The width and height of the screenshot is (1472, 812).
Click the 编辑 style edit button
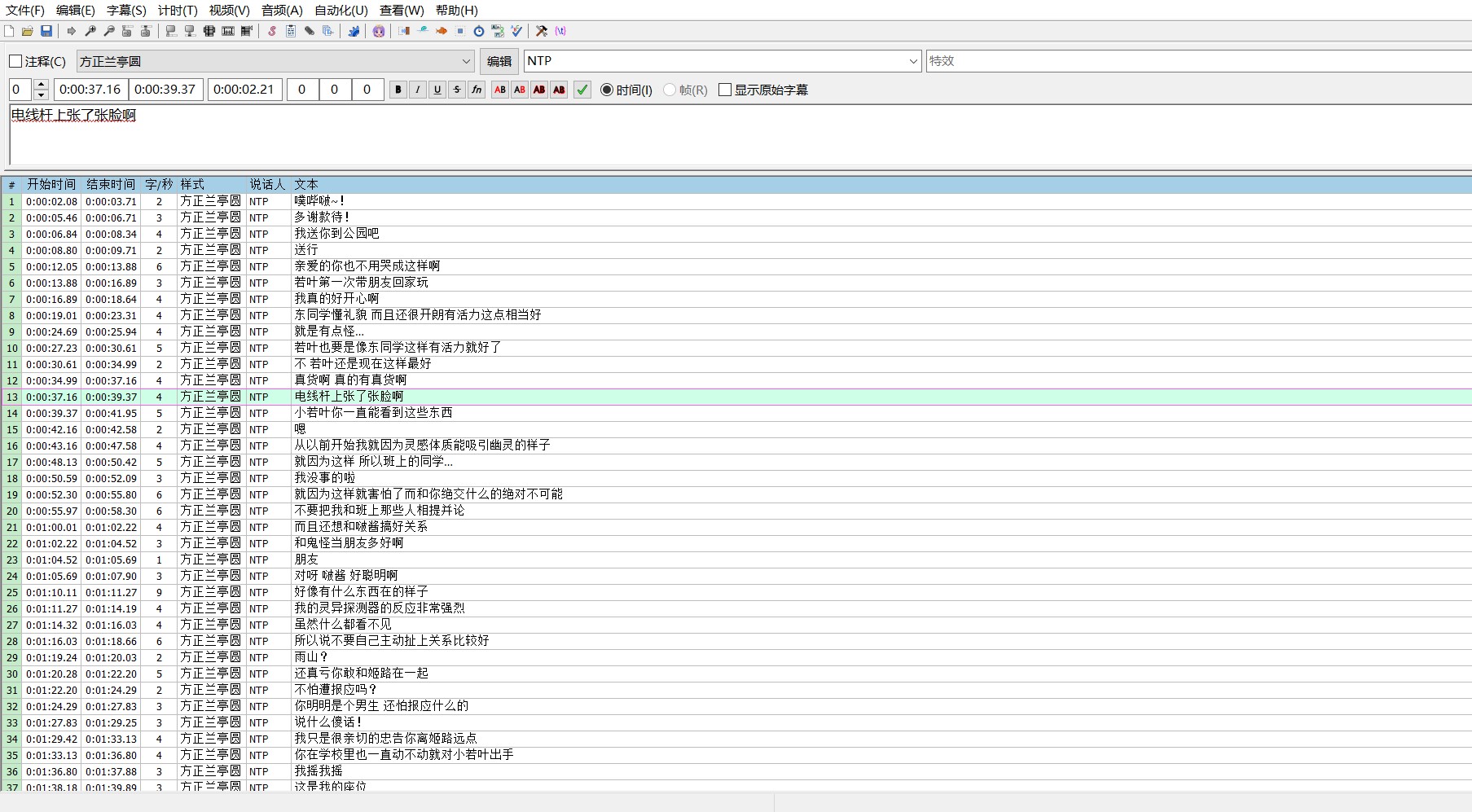[x=499, y=61]
